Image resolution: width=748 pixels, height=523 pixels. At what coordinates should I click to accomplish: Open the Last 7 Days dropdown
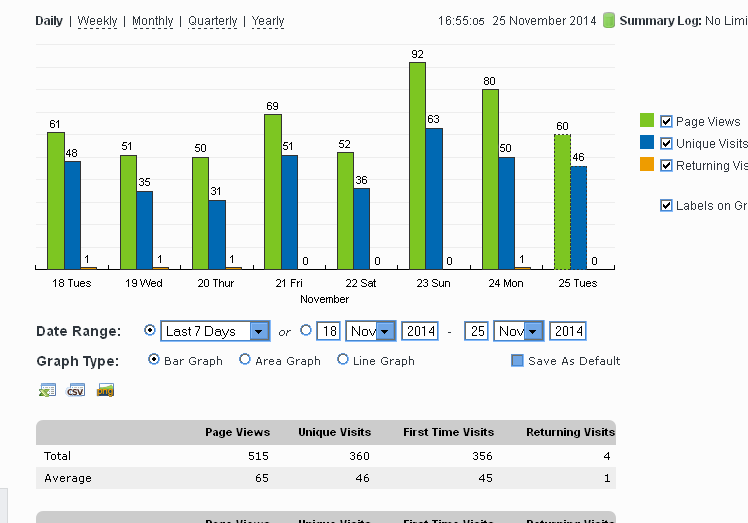click(216, 331)
